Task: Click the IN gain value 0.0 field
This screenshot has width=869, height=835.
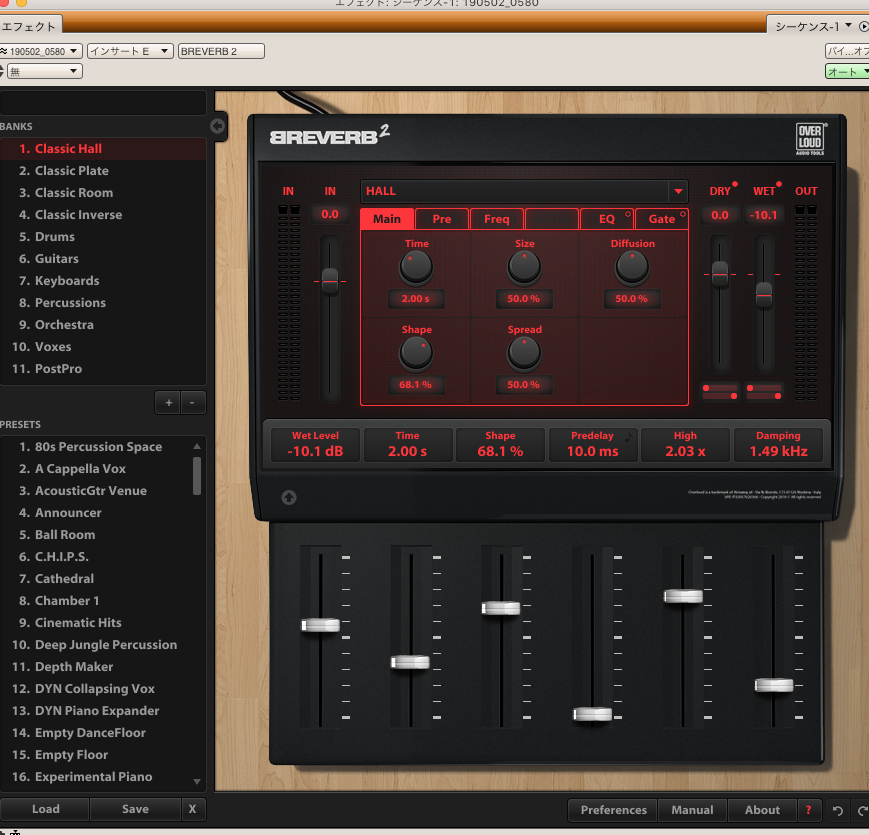Action: coord(330,214)
